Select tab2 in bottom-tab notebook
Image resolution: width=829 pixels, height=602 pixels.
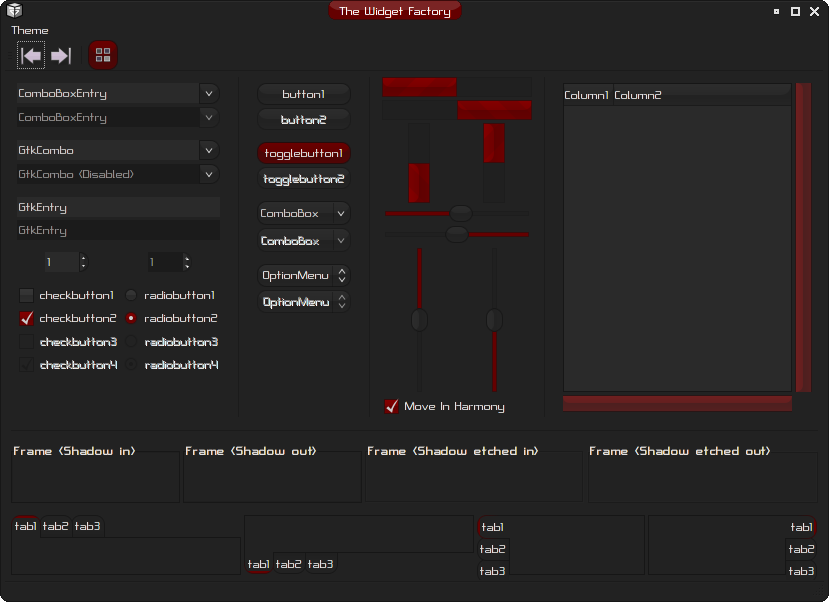coord(288,564)
